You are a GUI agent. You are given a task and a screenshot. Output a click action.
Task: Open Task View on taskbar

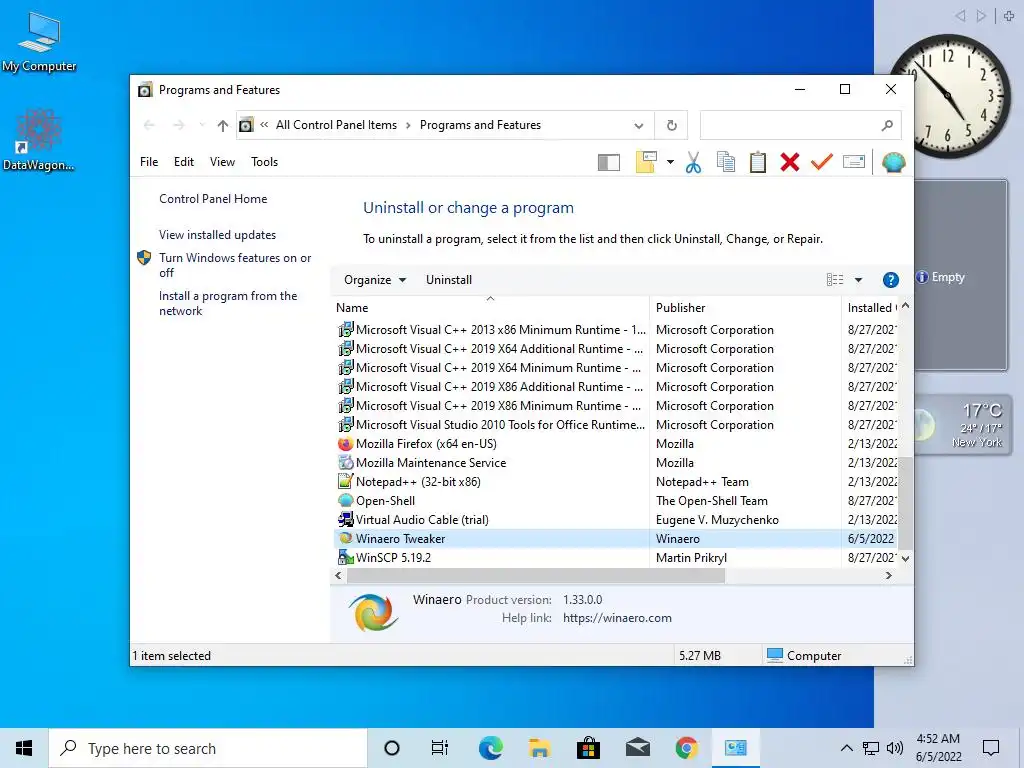pos(440,748)
